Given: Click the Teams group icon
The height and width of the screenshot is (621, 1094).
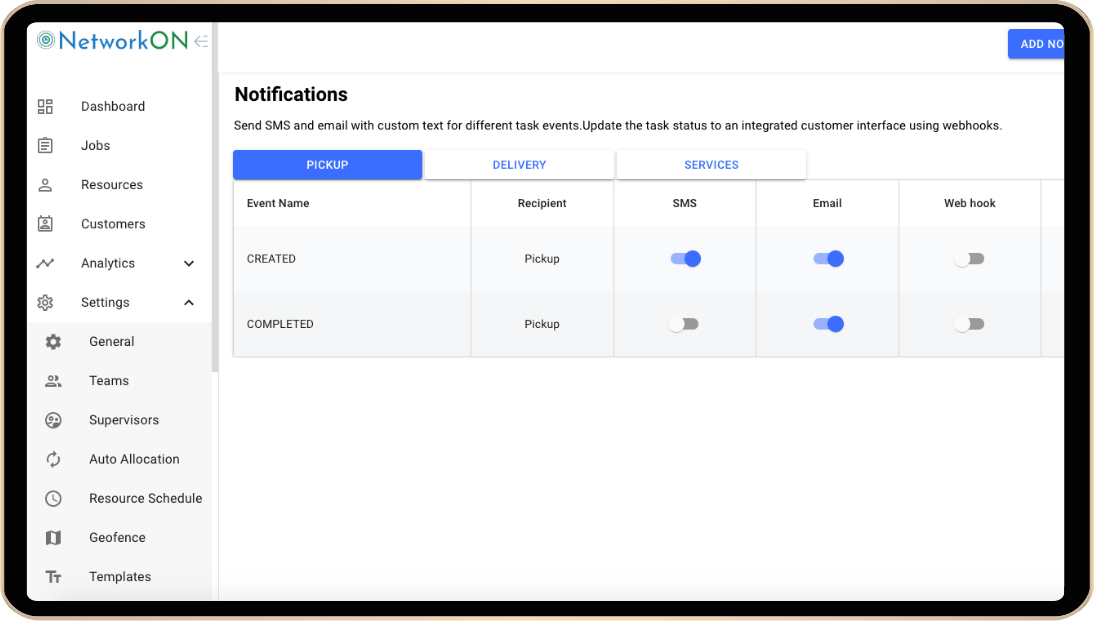Looking at the screenshot, I should tap(54, 381).
